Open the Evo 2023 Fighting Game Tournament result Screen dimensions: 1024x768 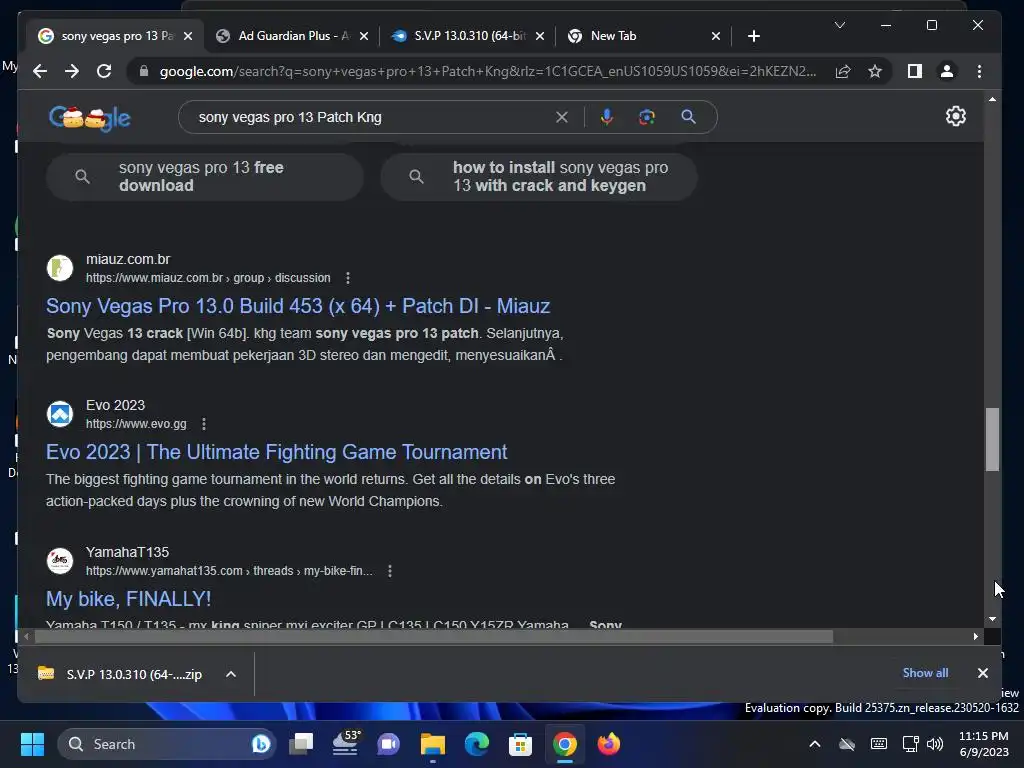point(276,452)
